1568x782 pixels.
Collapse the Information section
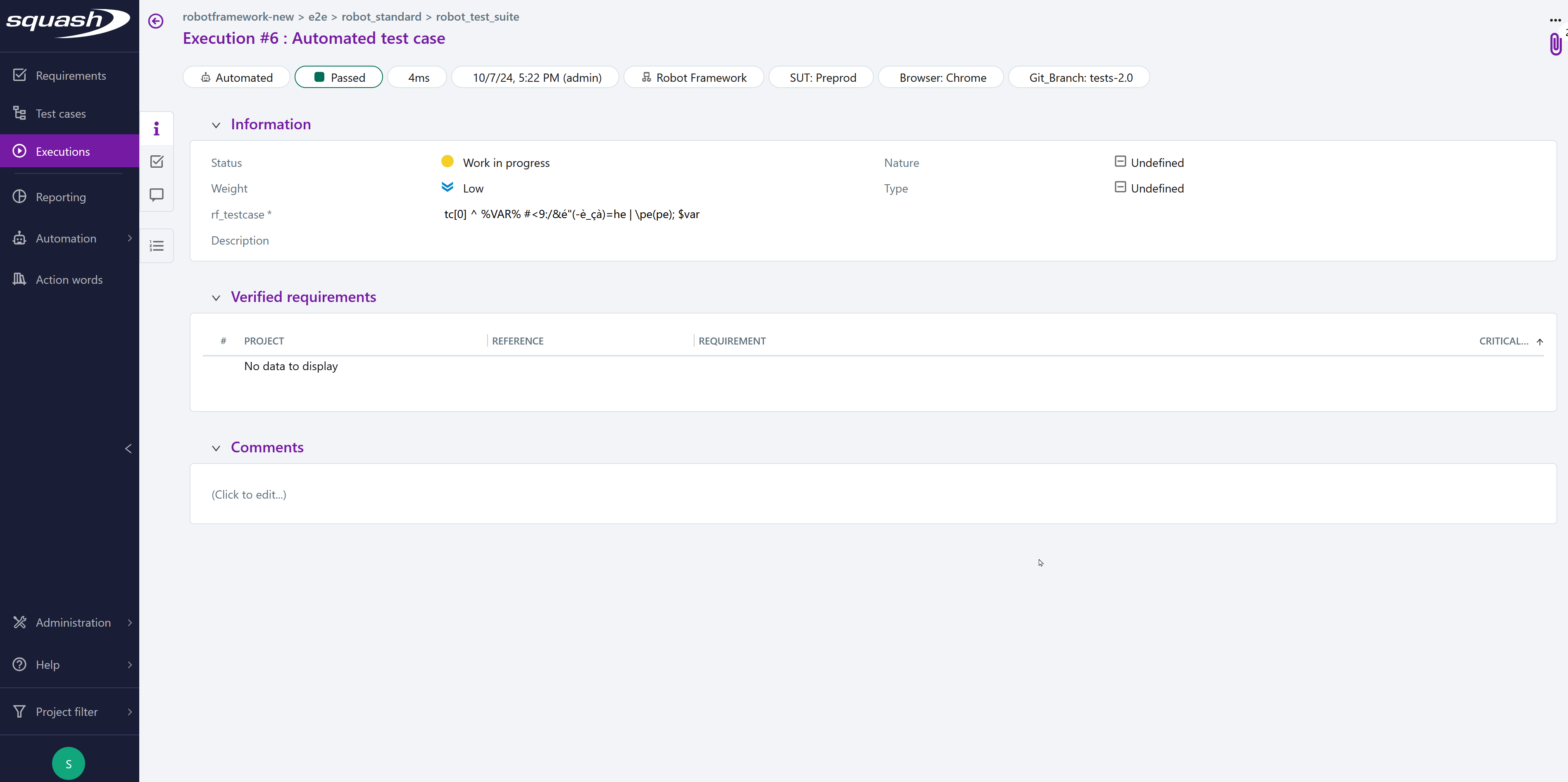[216, 125]
